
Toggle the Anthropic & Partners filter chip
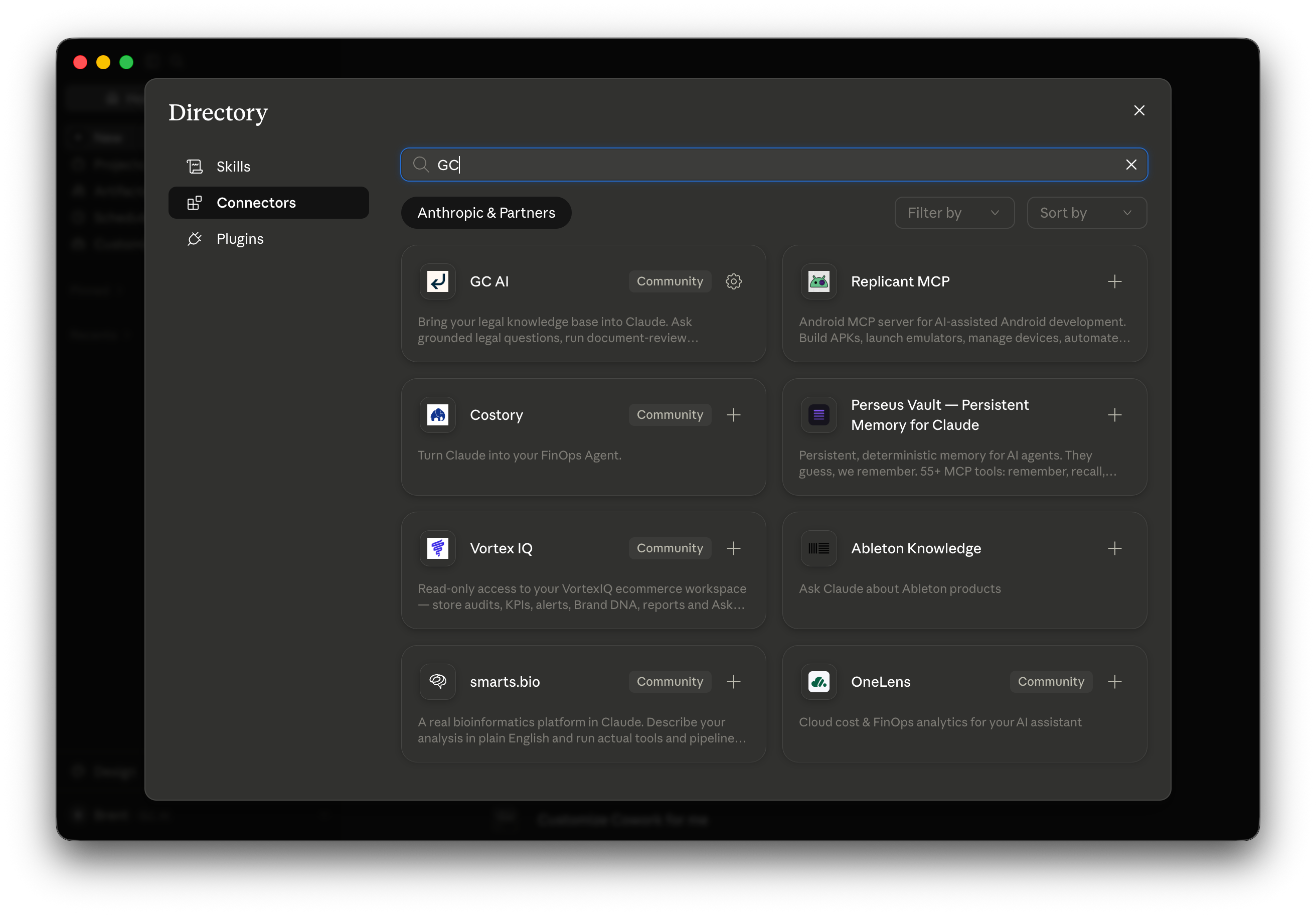[x=486, y=213]
